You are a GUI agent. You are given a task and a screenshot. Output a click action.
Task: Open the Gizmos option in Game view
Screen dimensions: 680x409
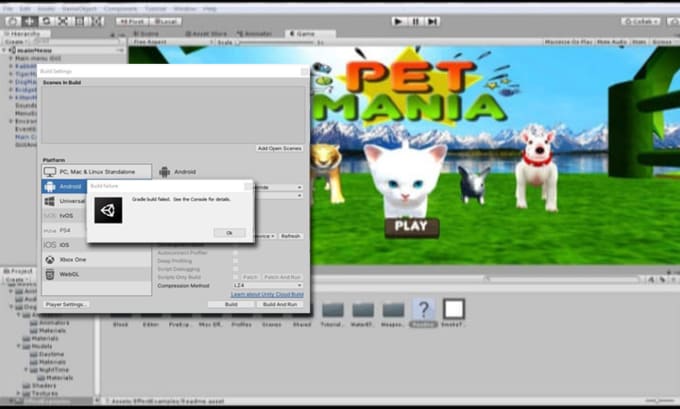662,42
